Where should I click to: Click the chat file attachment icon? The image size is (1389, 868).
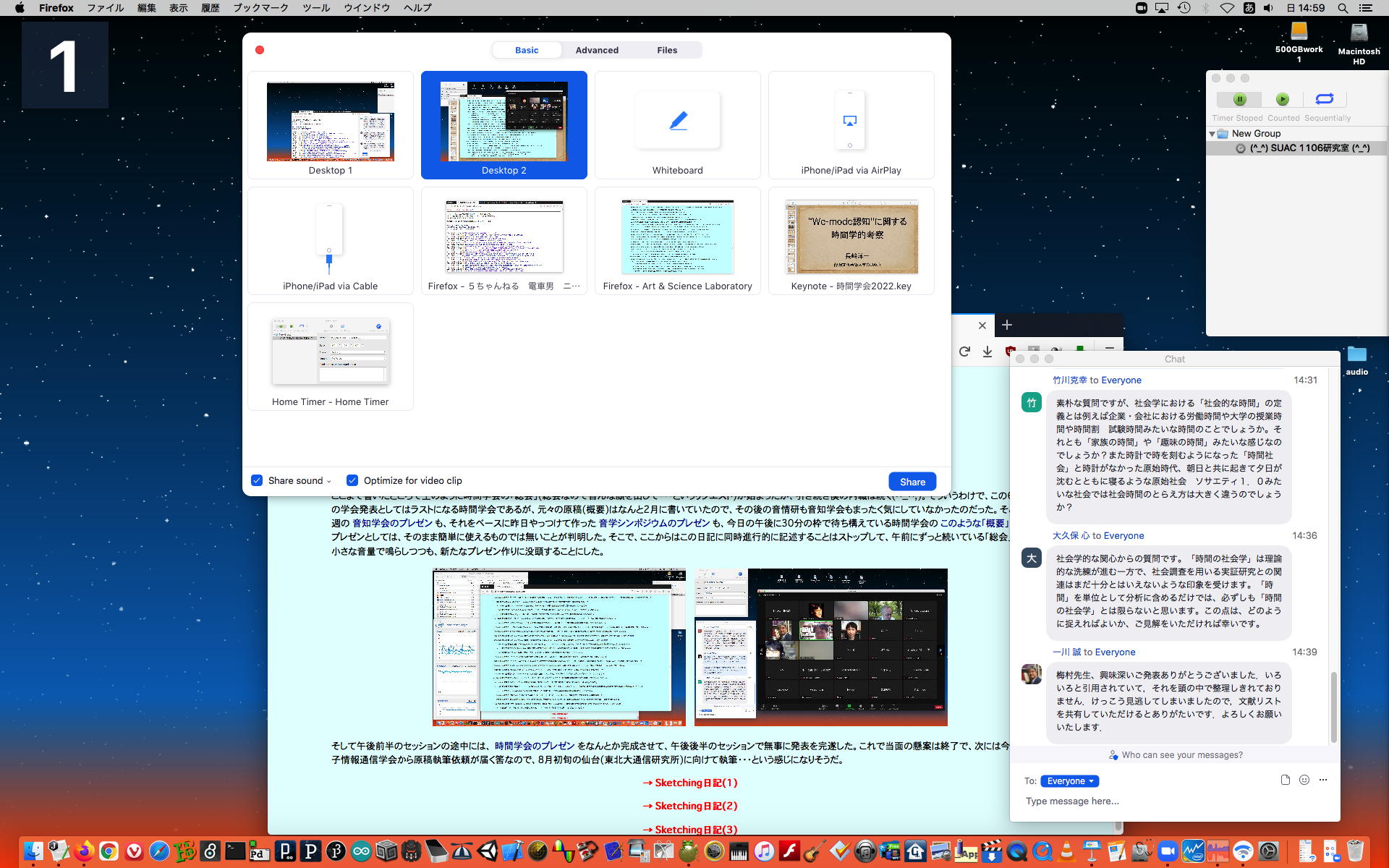click(1285, 780)
